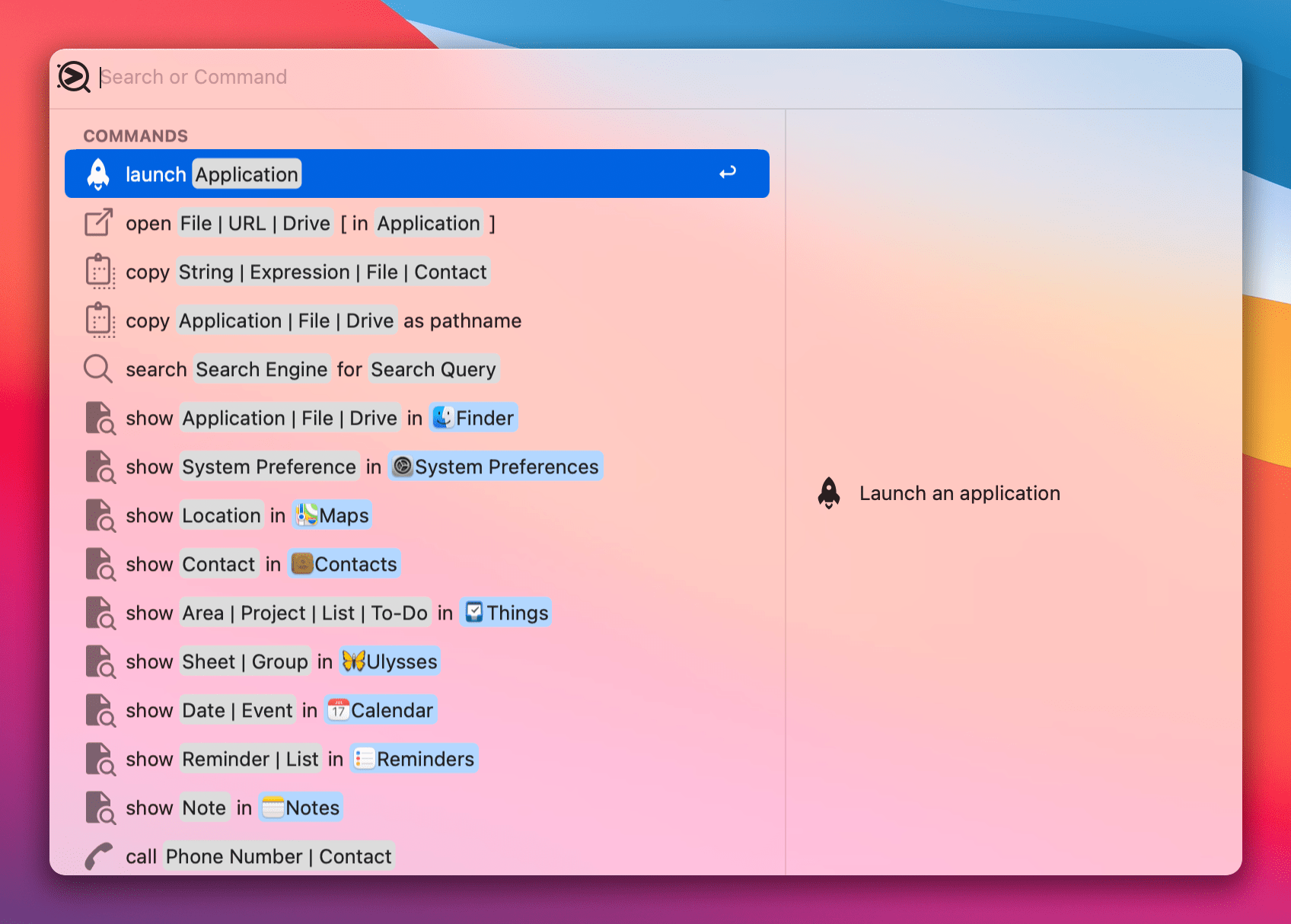Screen dimensions: 1291x924
Task: Click the 'System Preference' placeholder
Action: tap(269, 467)
